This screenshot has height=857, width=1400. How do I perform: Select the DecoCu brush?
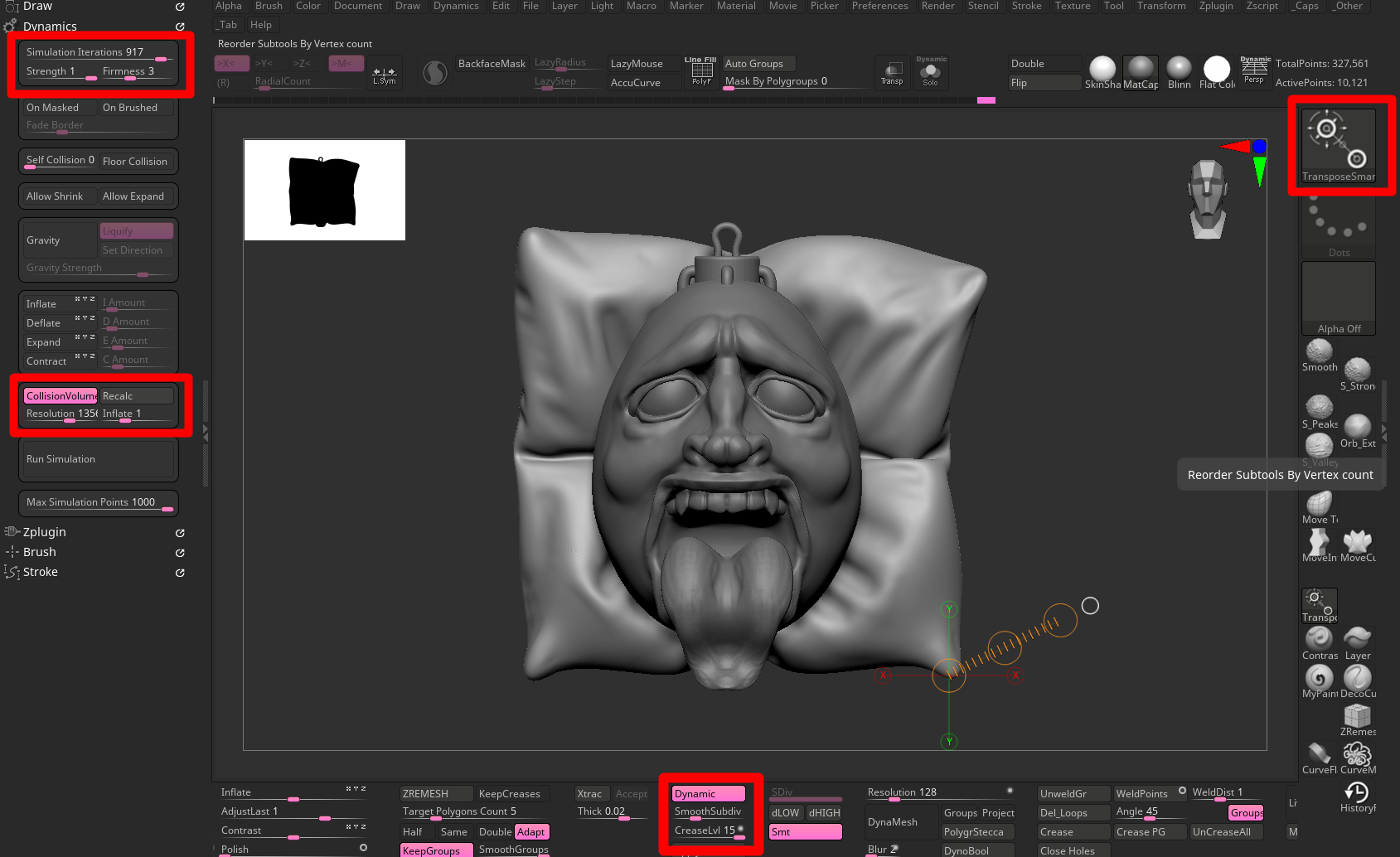point(1358,681)
